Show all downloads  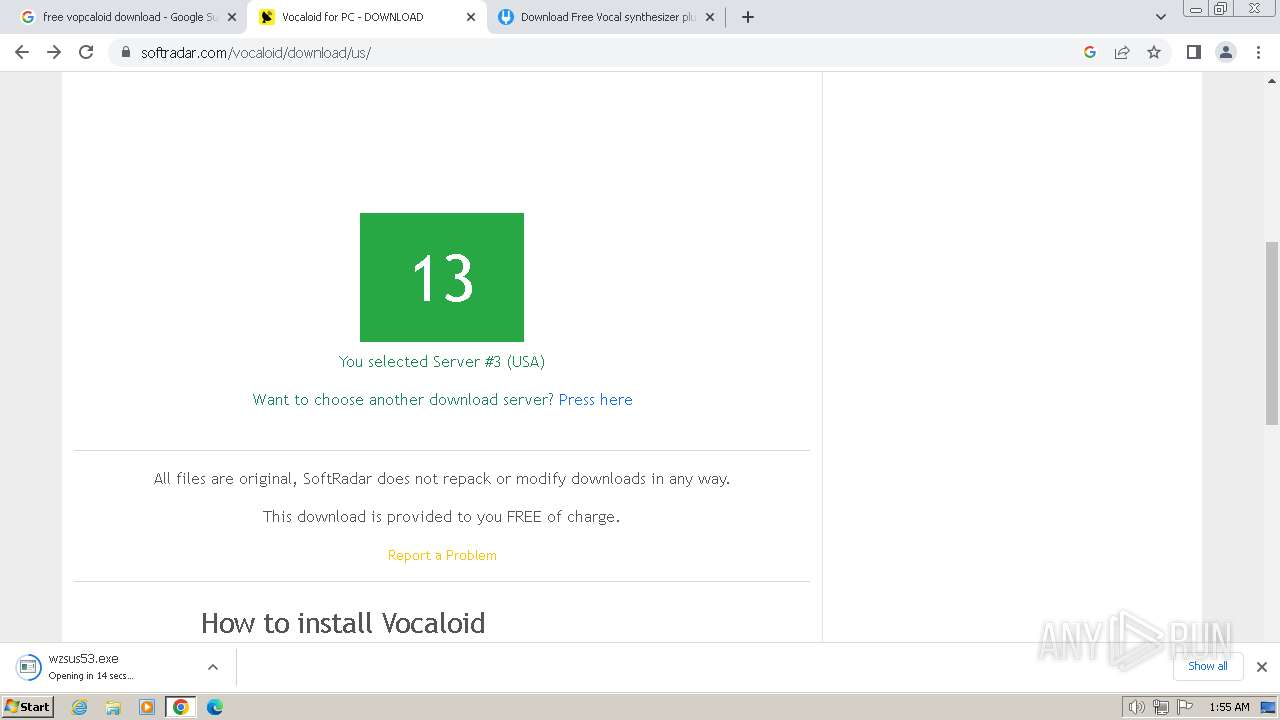coord(1208,666)
